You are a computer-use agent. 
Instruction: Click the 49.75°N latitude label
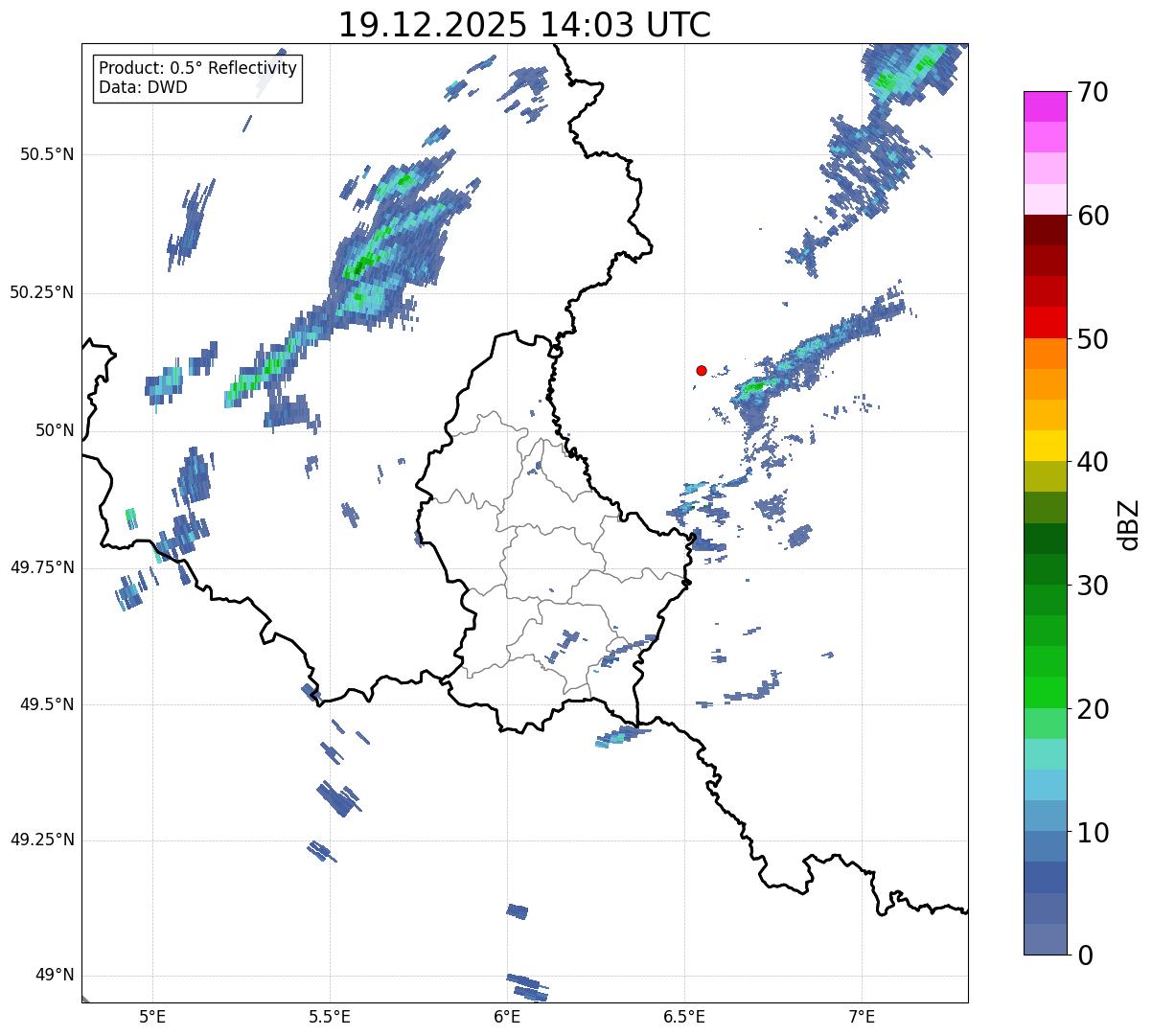[41, 567]
